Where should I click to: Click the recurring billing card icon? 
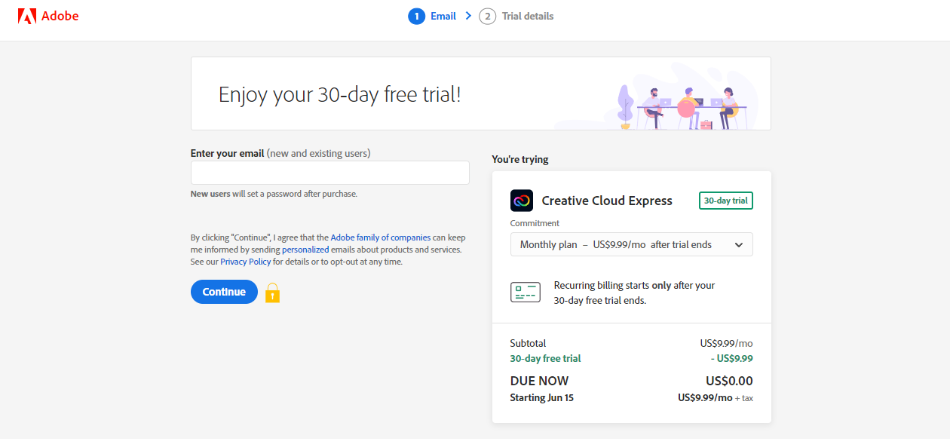coord(525,292)
